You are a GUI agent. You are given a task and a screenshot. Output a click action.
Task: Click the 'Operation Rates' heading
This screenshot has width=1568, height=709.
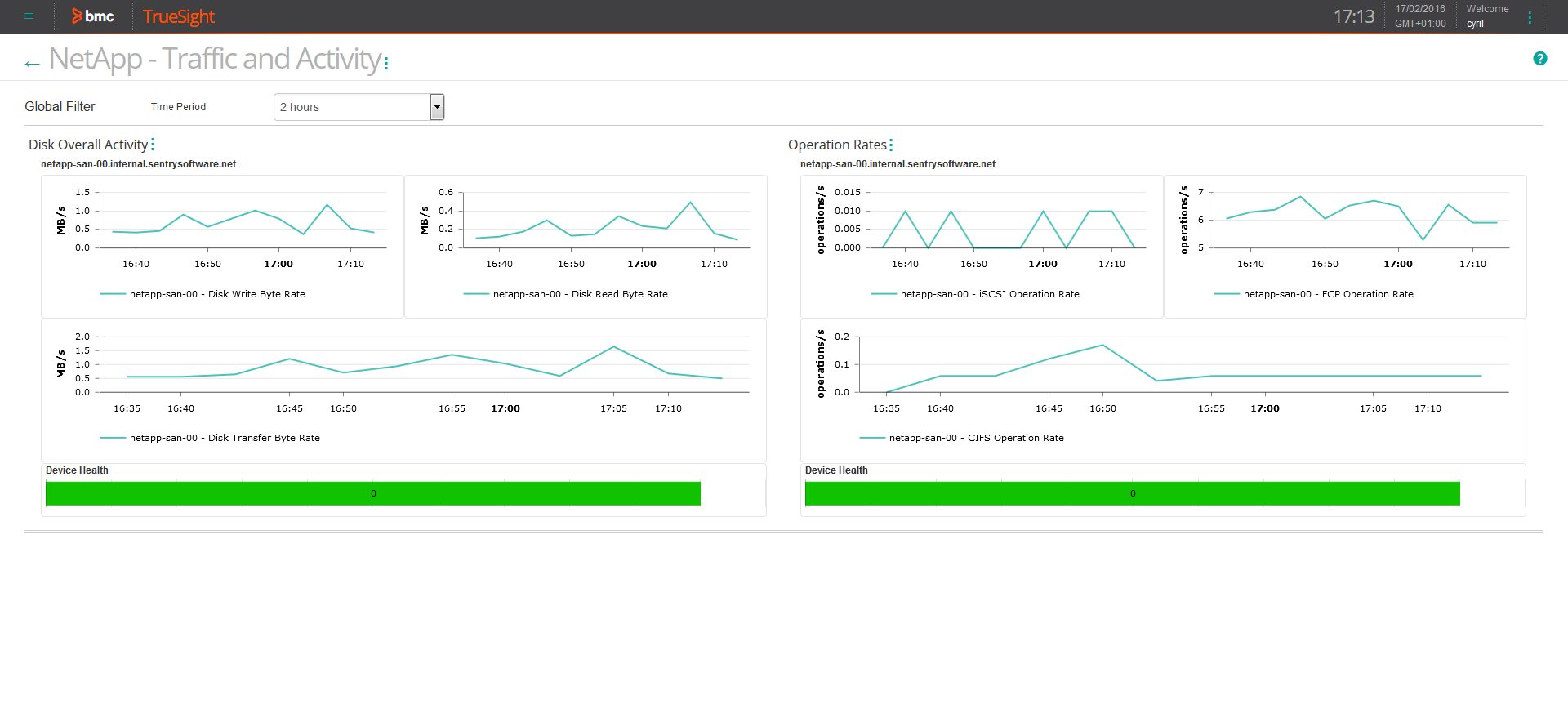coord(837,145)
